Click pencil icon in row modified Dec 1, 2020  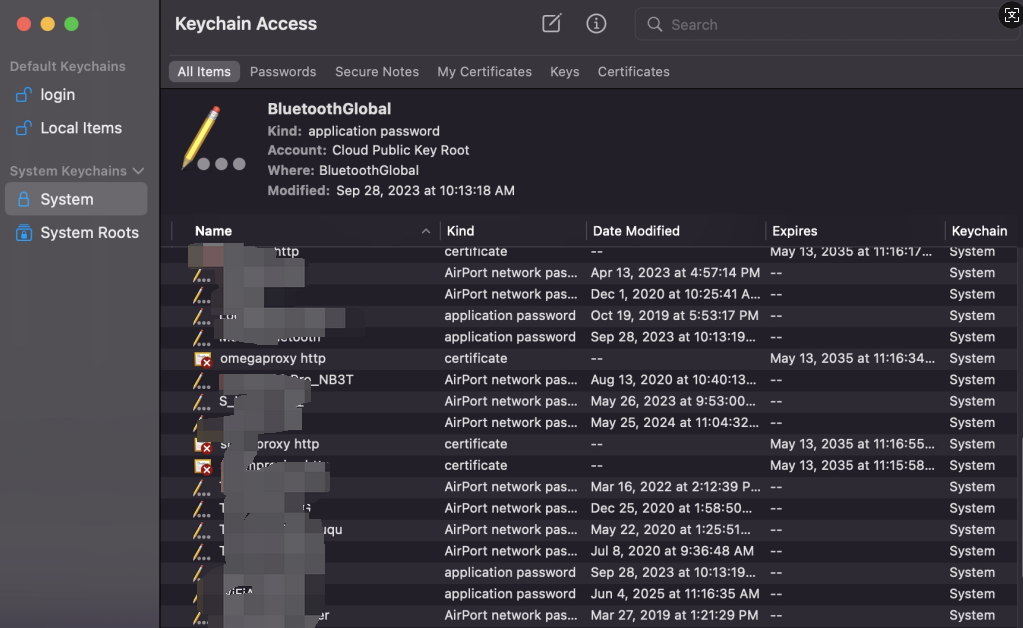(x=201, y=296)
